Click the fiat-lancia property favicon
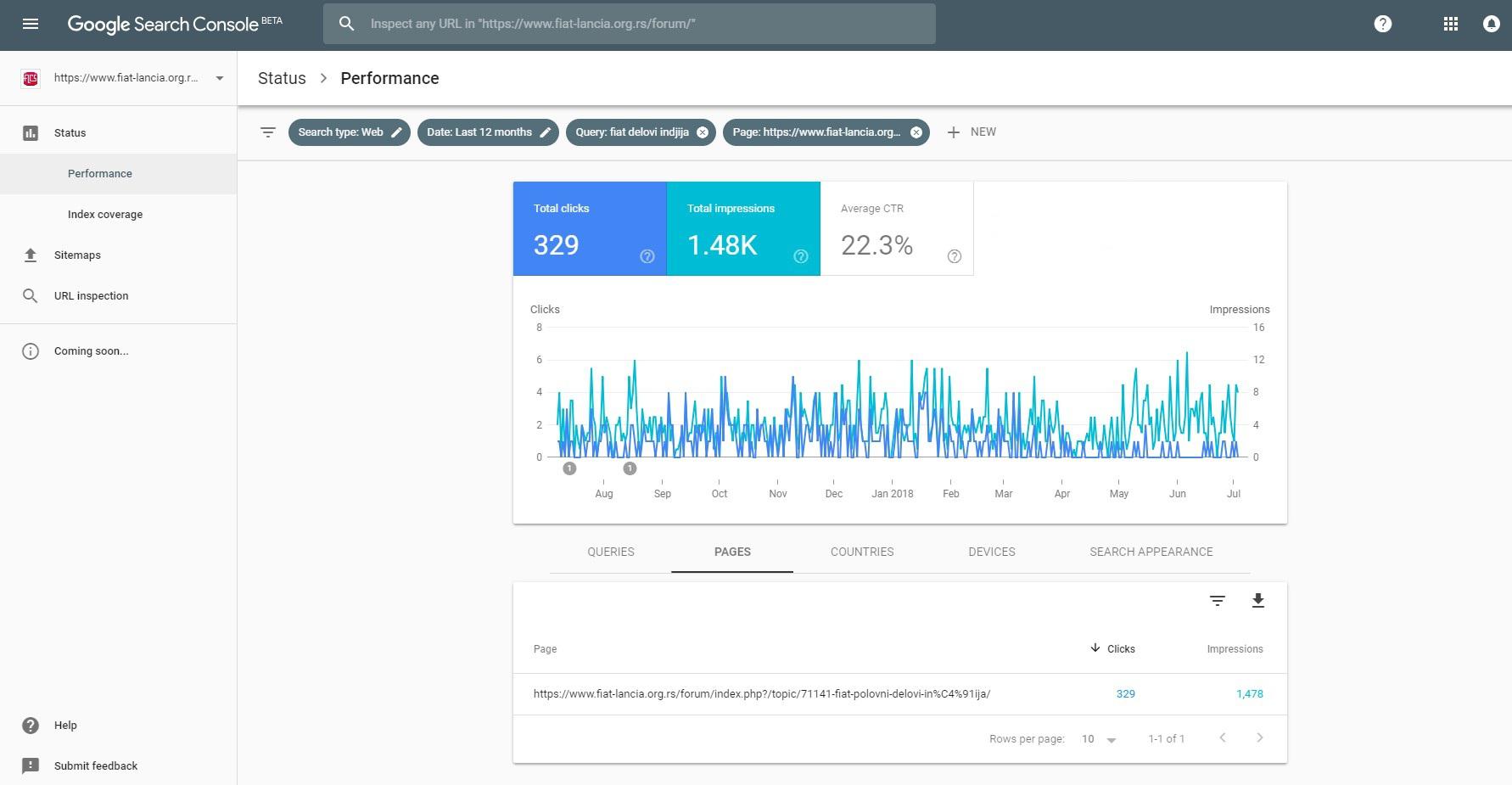 [x=31, y=78]
